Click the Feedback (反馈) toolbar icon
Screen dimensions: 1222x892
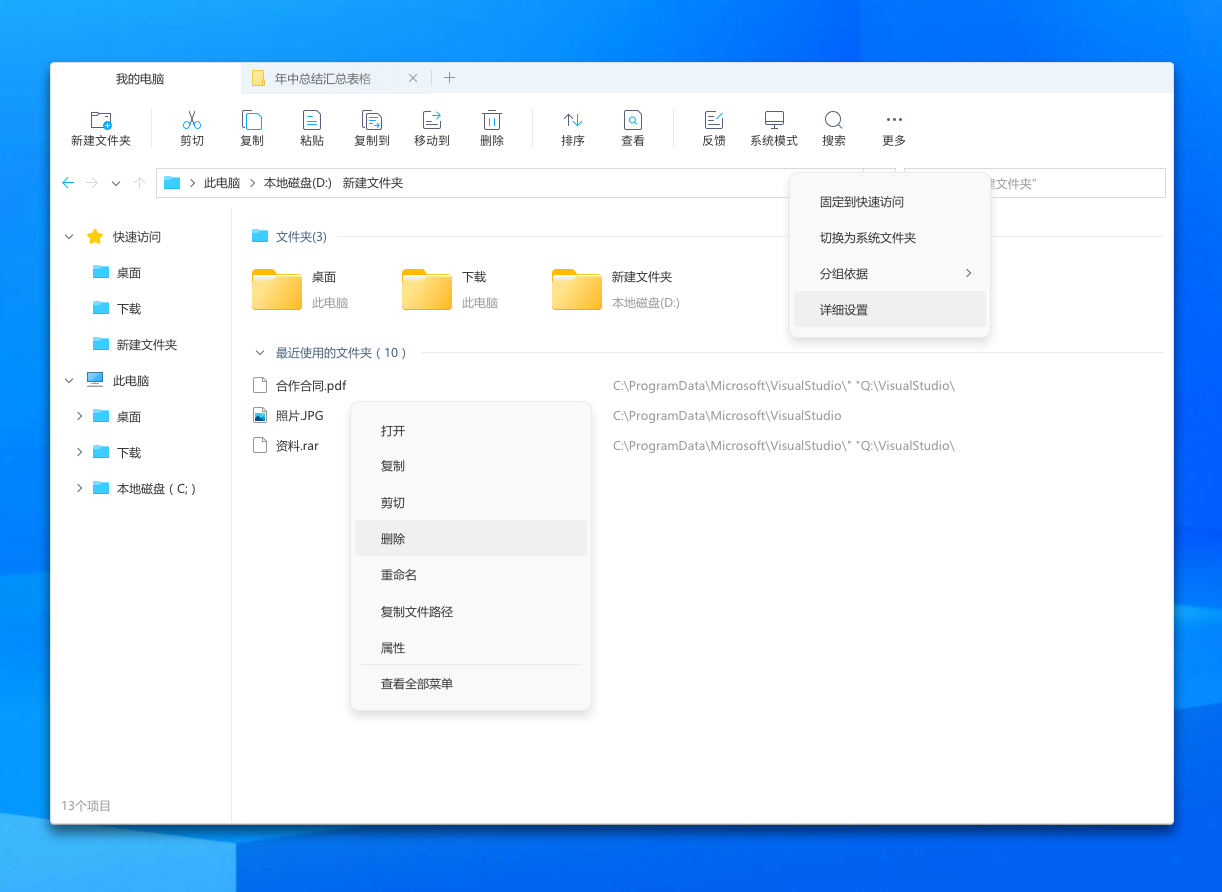(714, 120)
